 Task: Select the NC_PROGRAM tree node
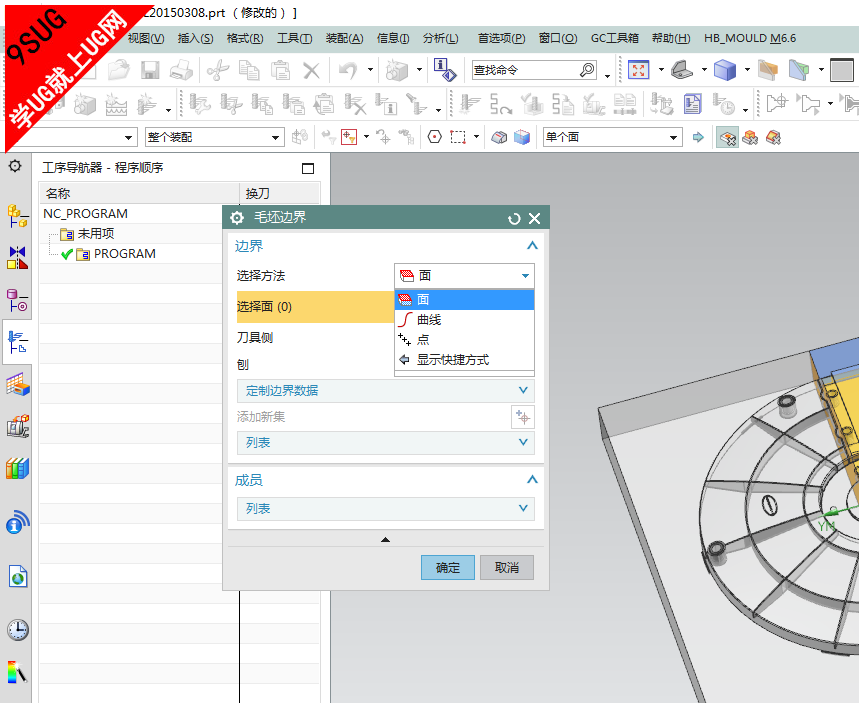click(x=85, y=214)
